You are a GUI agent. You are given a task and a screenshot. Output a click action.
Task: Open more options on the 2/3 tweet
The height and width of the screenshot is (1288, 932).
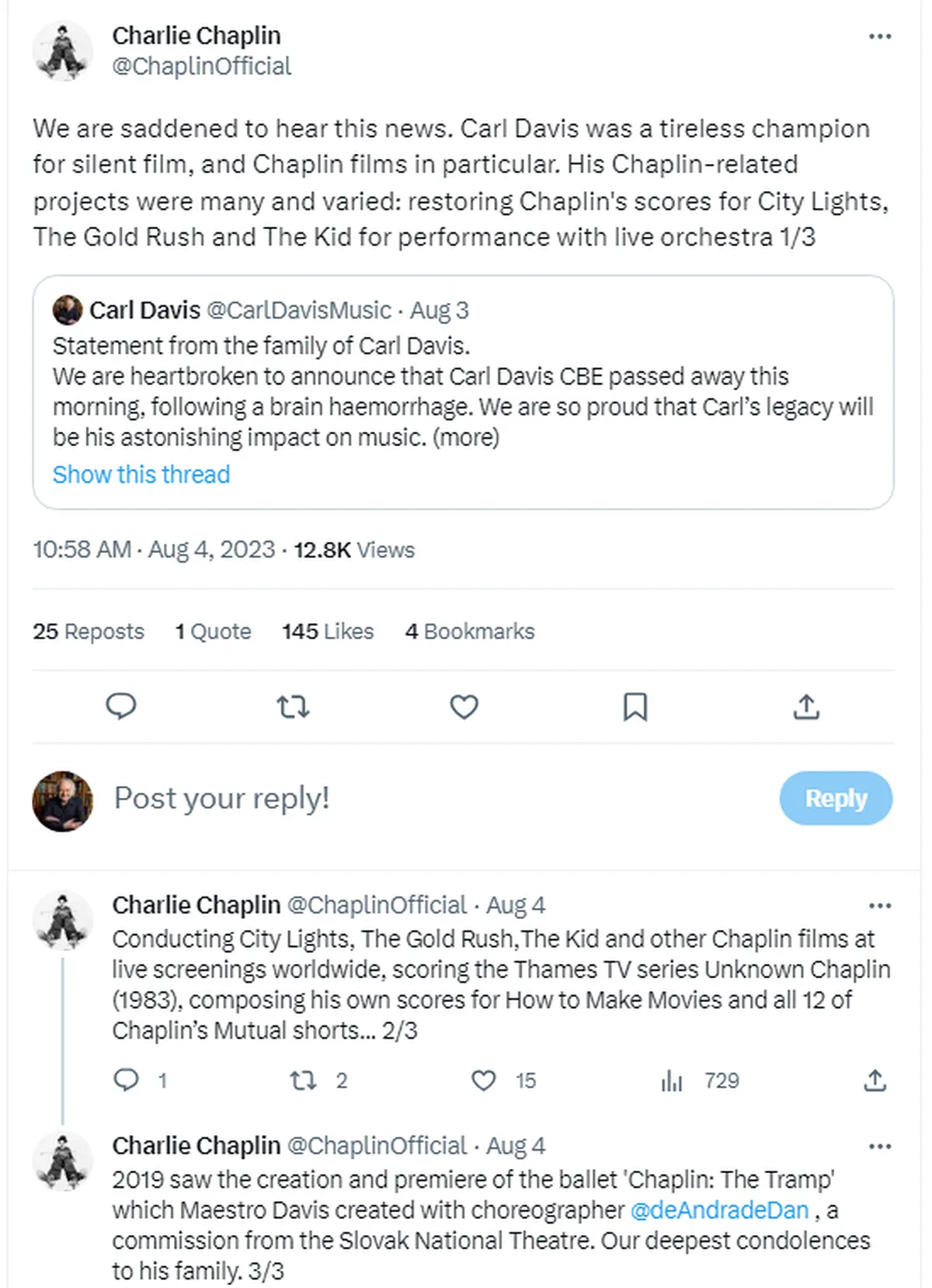880,904
